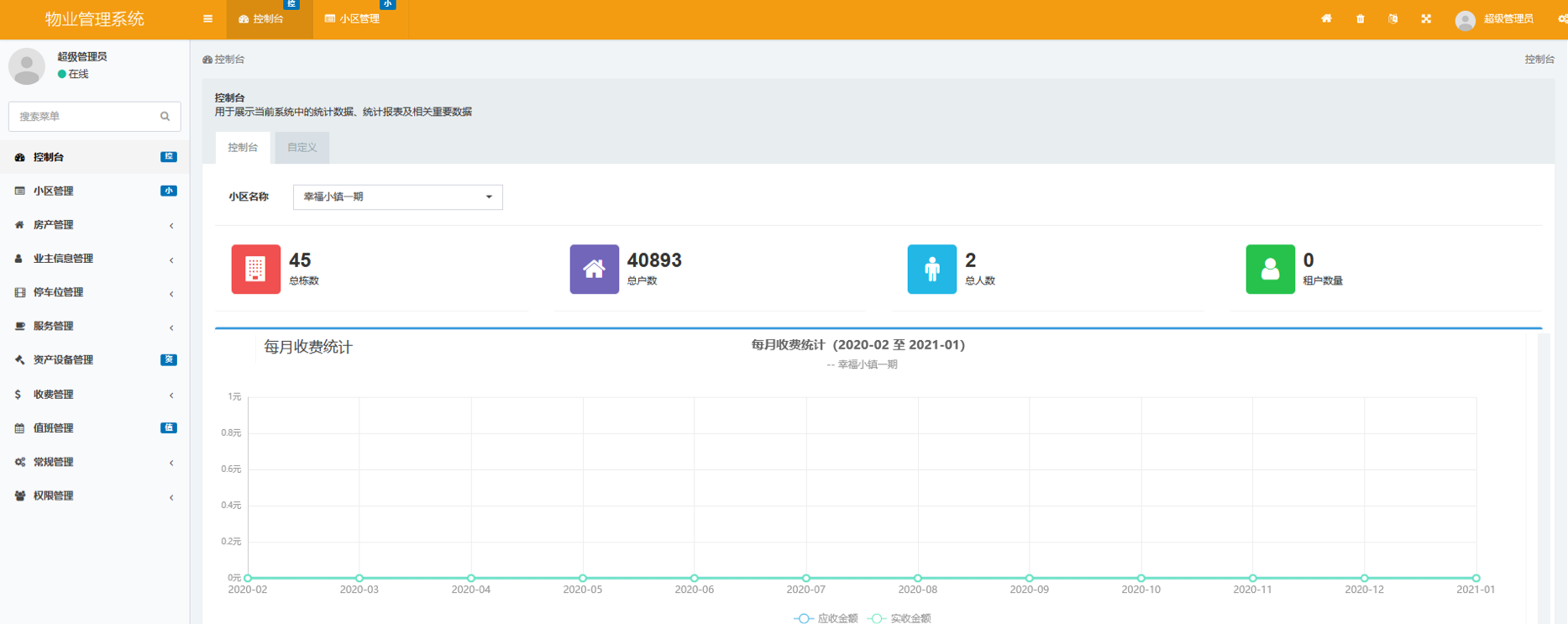Toggle 应收金额 series in chart legend
Image resolution: width=1568 pixels, height=624 pixels.
point(826,618)
